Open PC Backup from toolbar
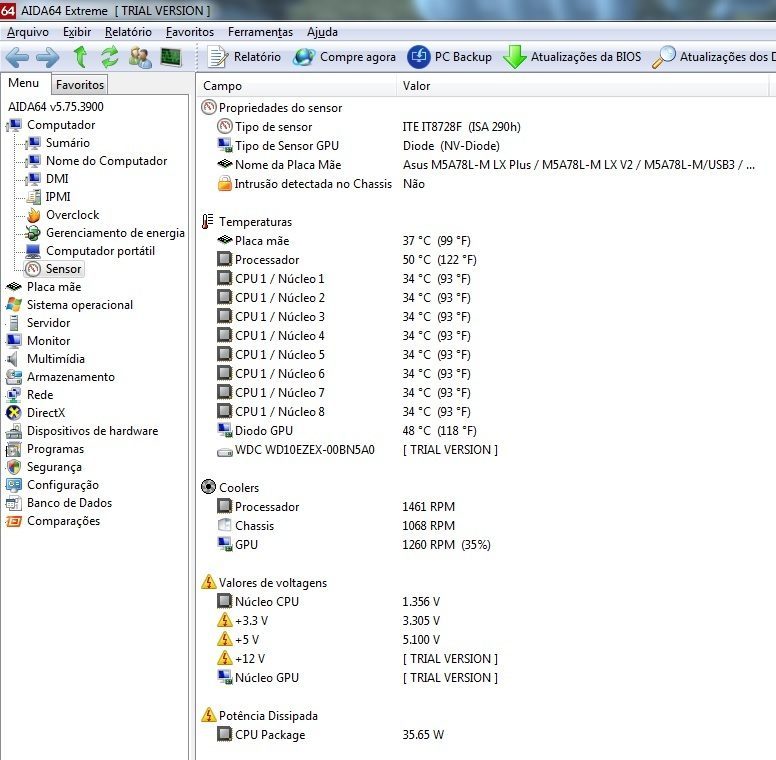The height and width of the screenshot is (760, 776). (x=449, y=57)
